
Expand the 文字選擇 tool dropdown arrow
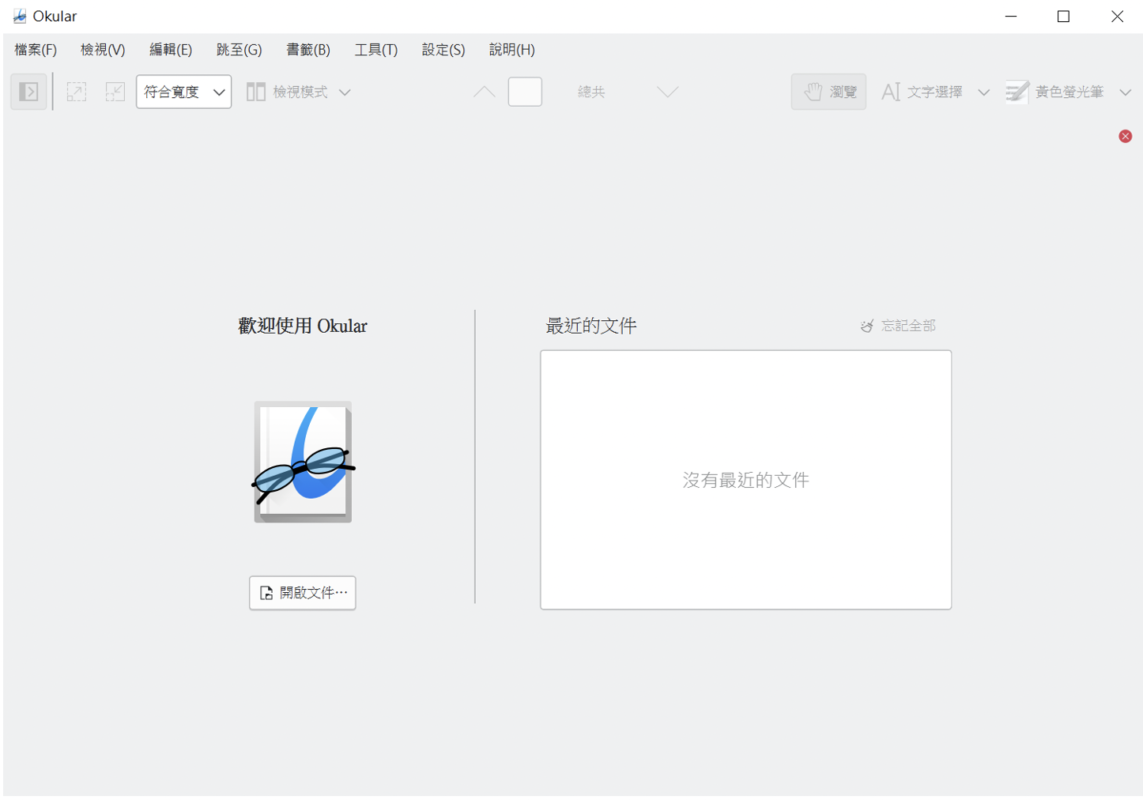tap(984, 91)
